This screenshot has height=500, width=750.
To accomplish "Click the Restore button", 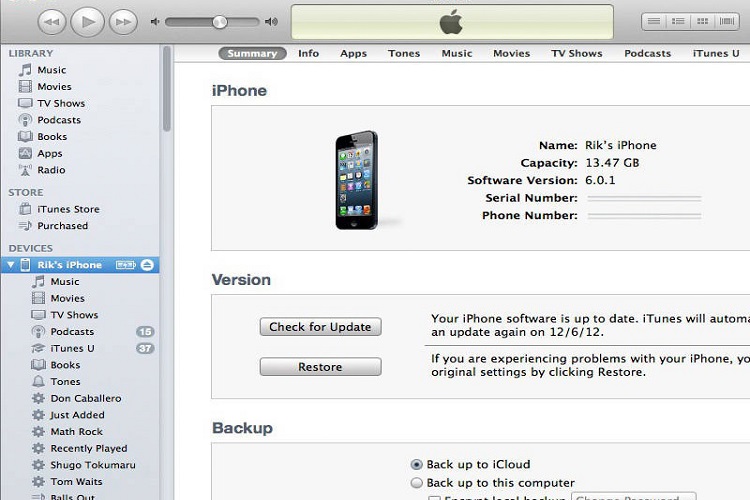I will [320, 367].
